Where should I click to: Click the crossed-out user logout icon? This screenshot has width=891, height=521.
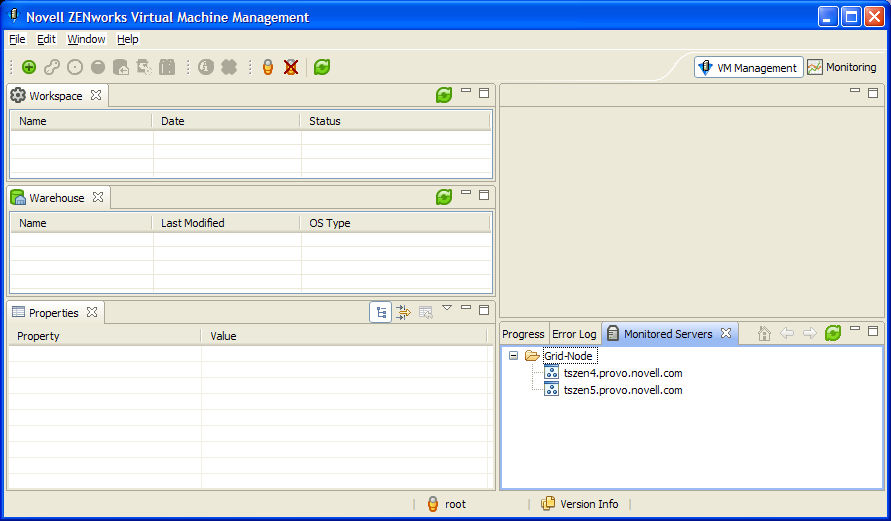291,67
